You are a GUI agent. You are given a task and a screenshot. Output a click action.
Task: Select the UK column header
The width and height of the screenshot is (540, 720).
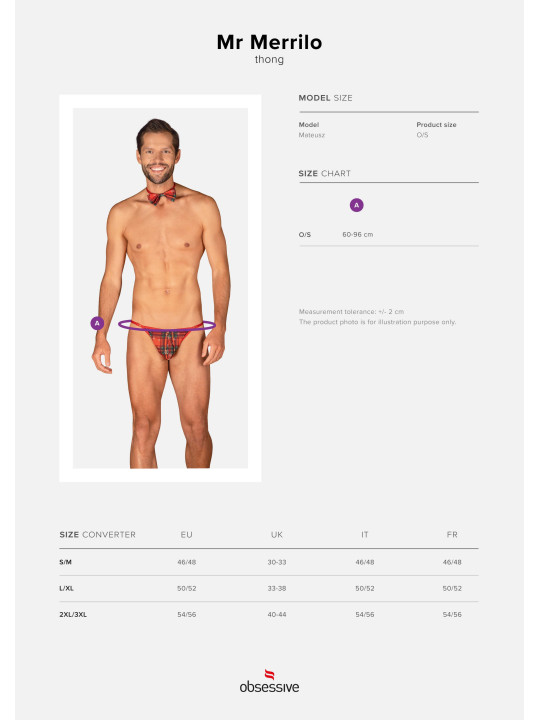coord(276,534)
